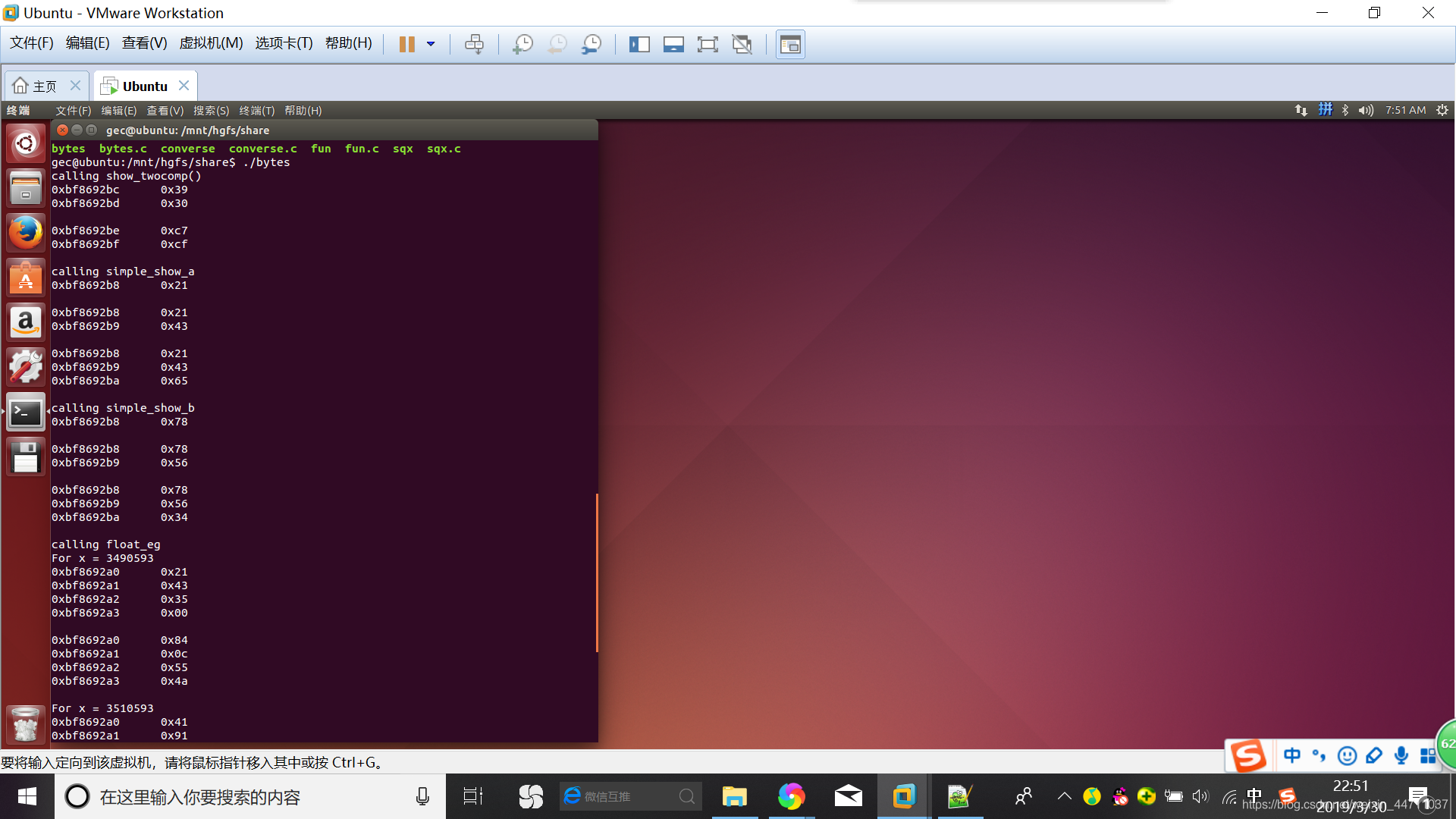Open VMware 查看(V) menu

coord(144,43)
